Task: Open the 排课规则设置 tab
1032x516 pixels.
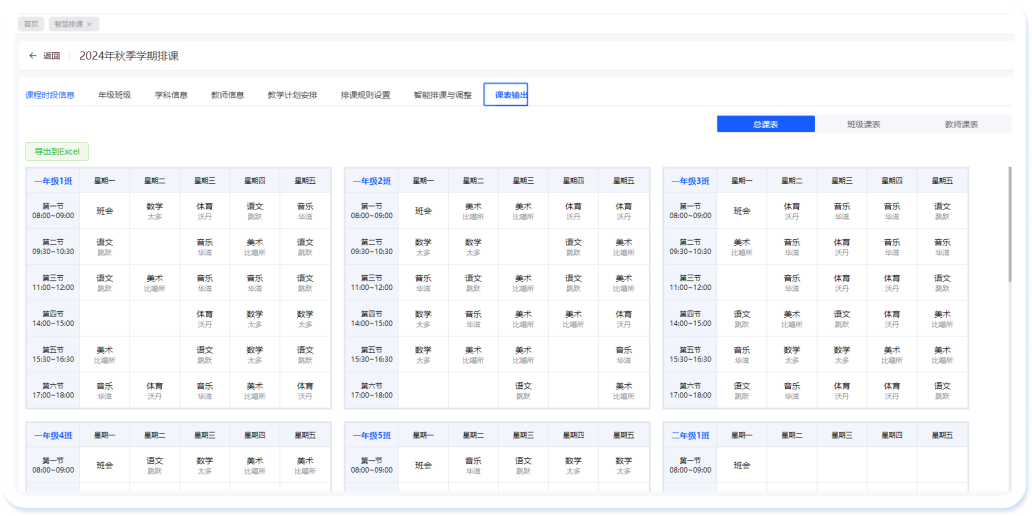Action: tap(365, 95)
